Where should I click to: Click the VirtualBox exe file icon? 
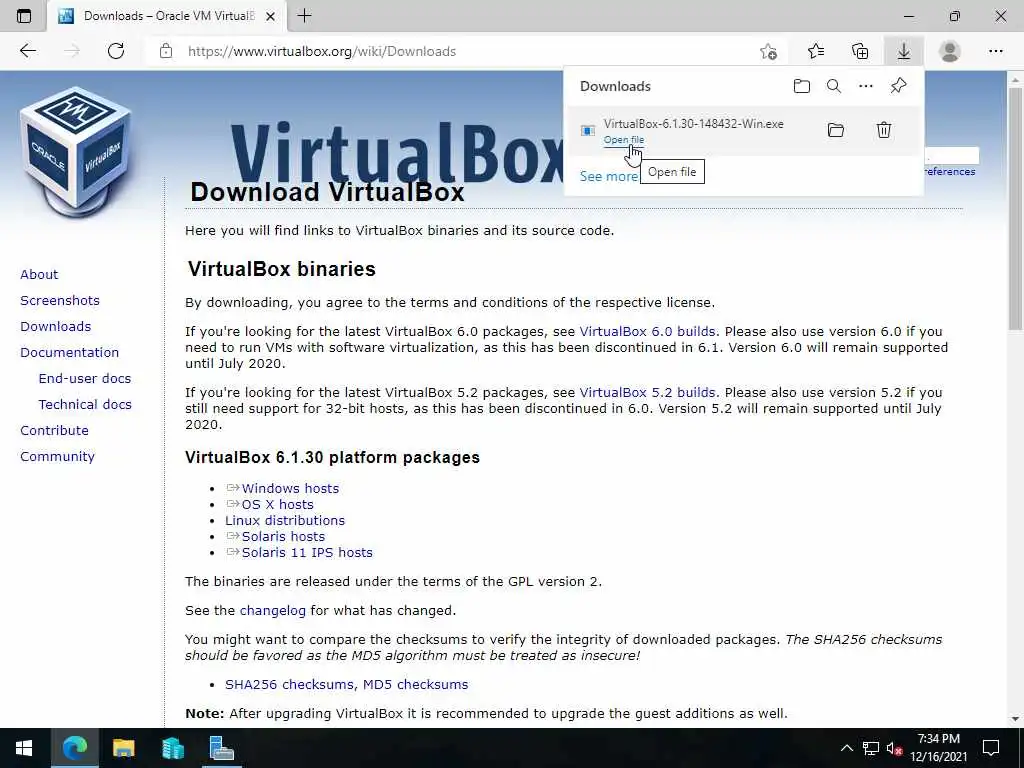588,131
